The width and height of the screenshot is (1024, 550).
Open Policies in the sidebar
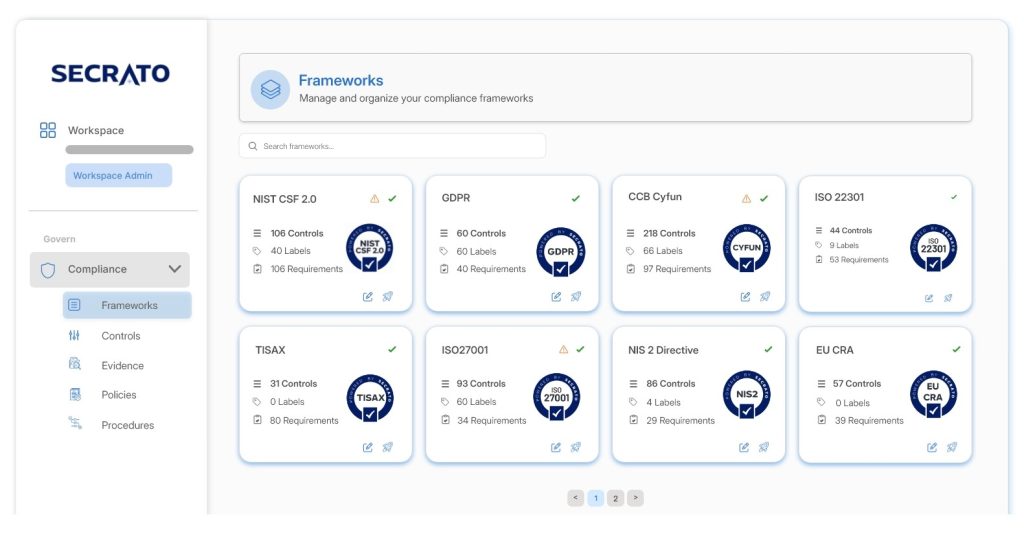pos(119,395)
